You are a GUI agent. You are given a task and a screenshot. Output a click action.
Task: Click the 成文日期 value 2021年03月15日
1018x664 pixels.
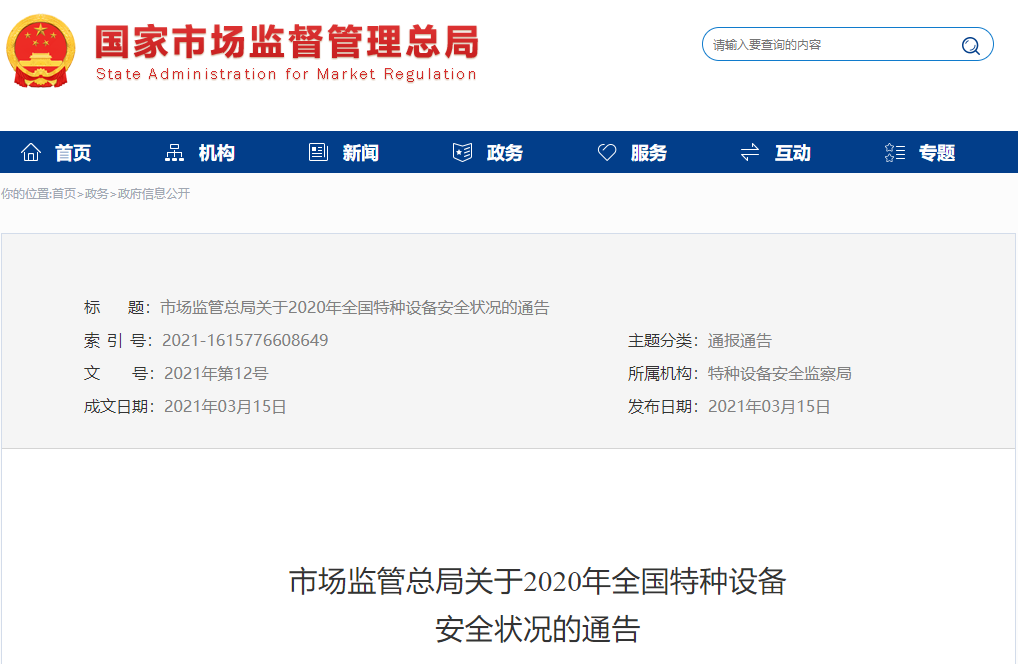coord(225,406)
